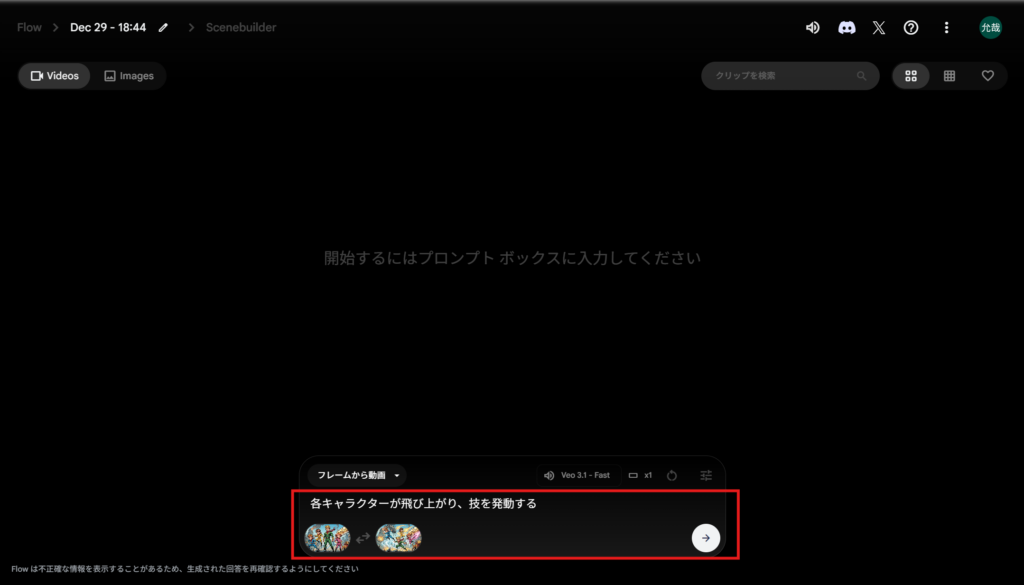
Task: Open the user account avatar
Action: pyautogui.click(x=990, y=28)
